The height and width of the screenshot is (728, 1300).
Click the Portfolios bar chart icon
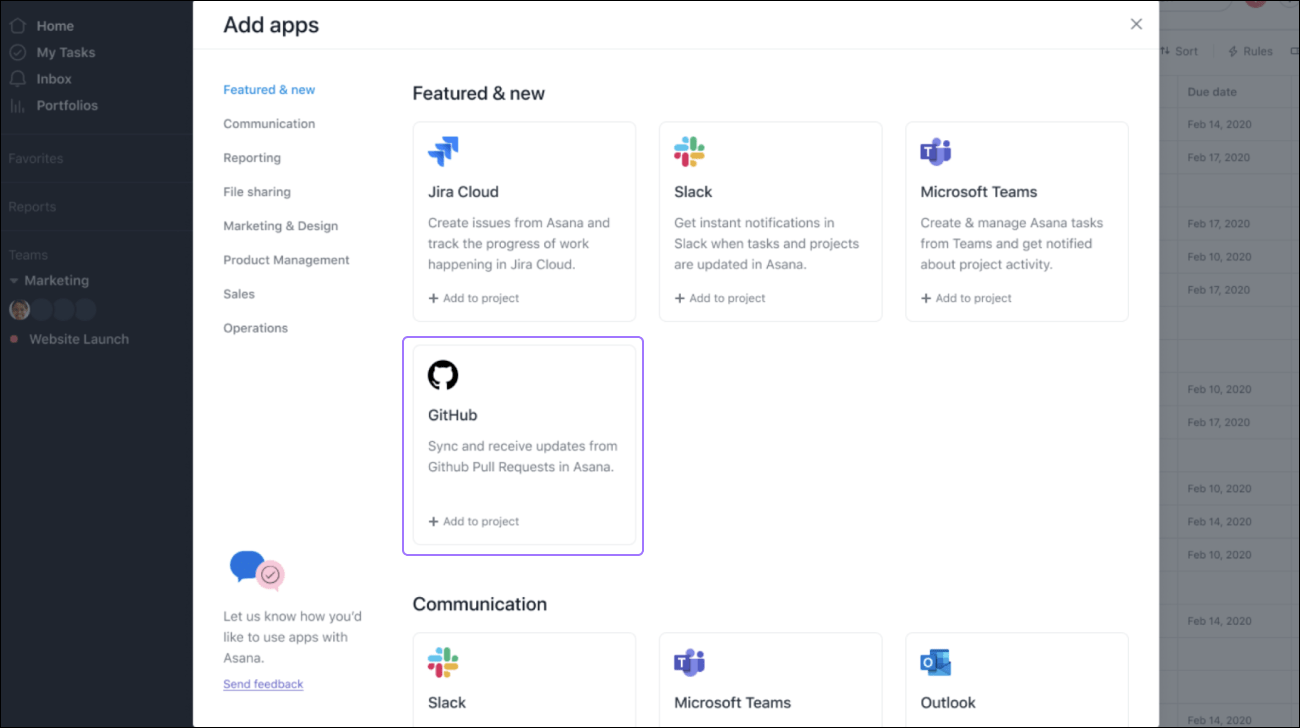18,105
